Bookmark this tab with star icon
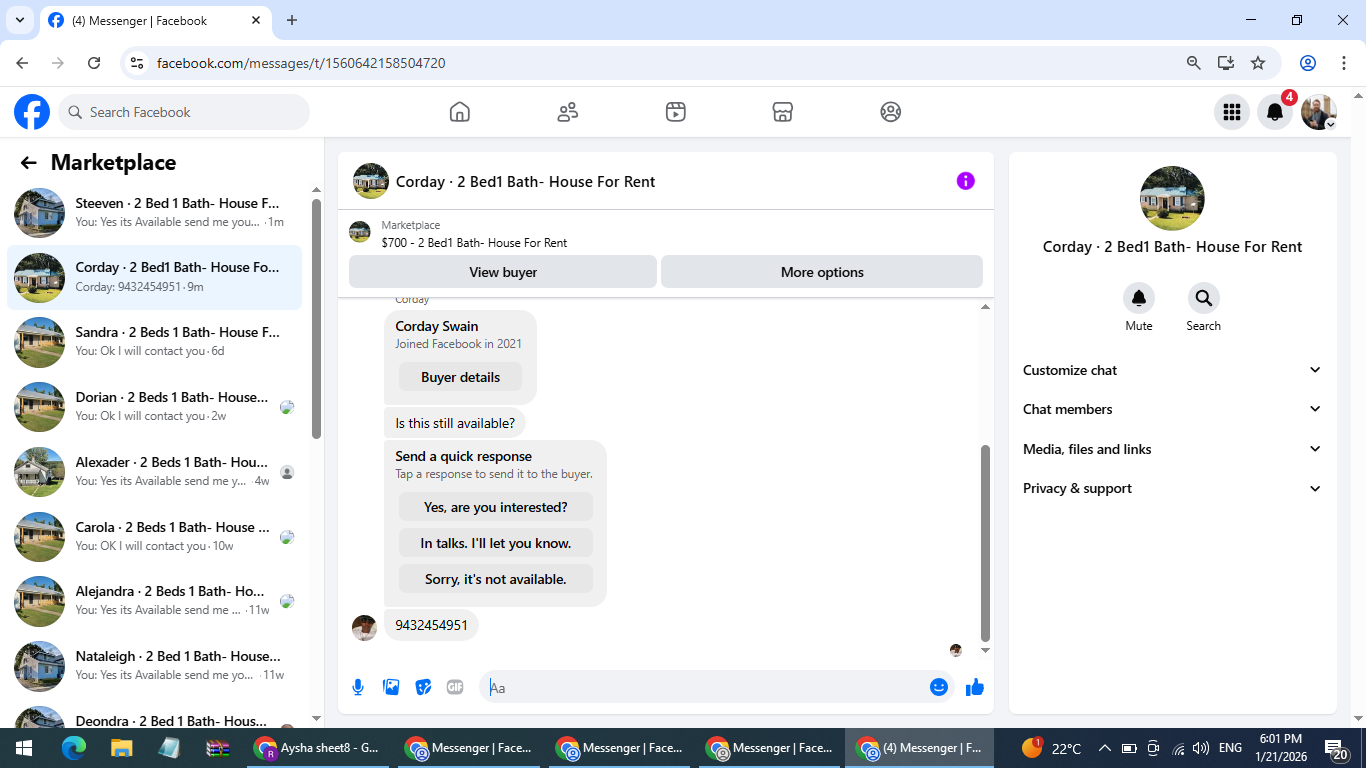The image size is (1366, 768). (1258, 63)
